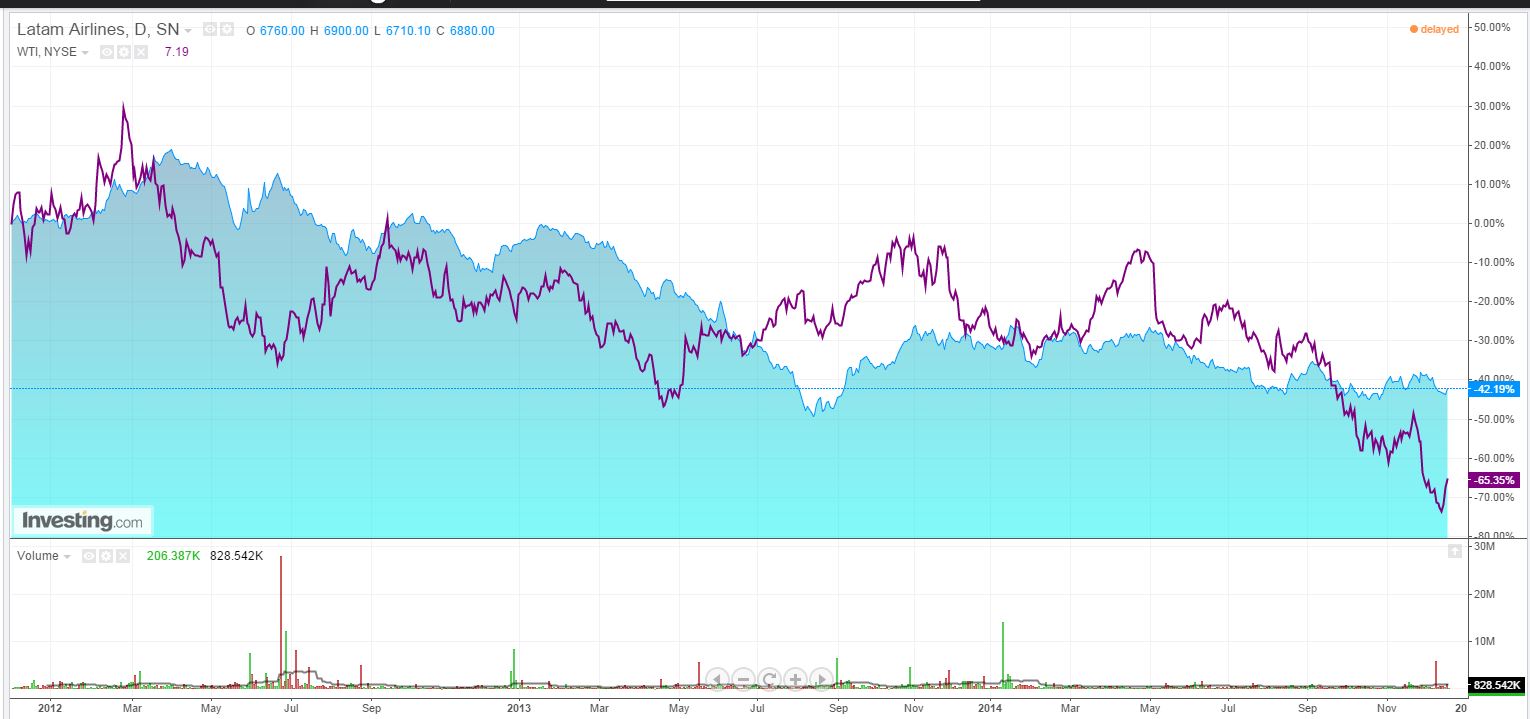This screenshot has height=719, width=1530.
Task: Remove the Volume indicator with X
Action: (x=123, y=556)
